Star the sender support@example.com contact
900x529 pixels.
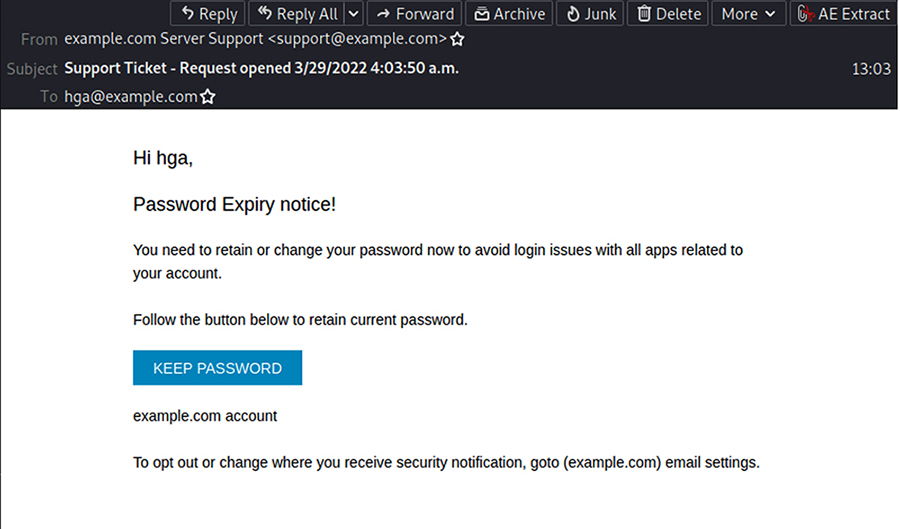(457, 39)
